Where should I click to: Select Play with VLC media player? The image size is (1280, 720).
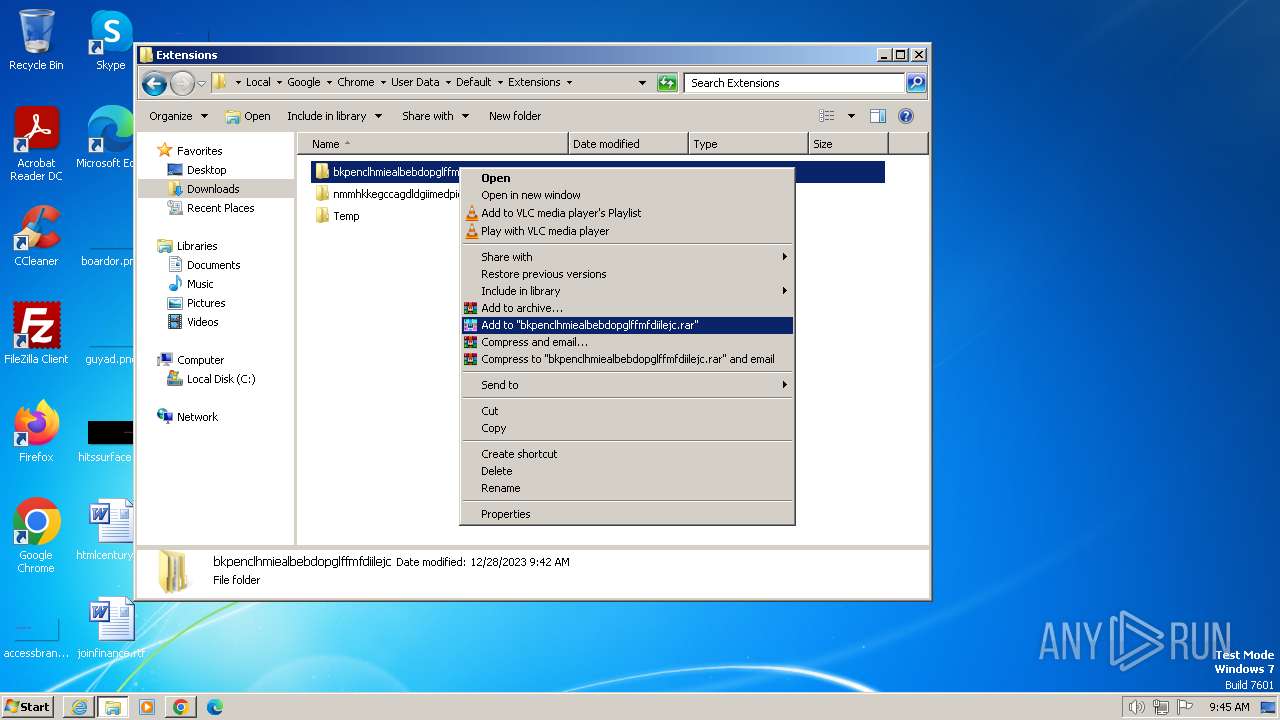627,231
